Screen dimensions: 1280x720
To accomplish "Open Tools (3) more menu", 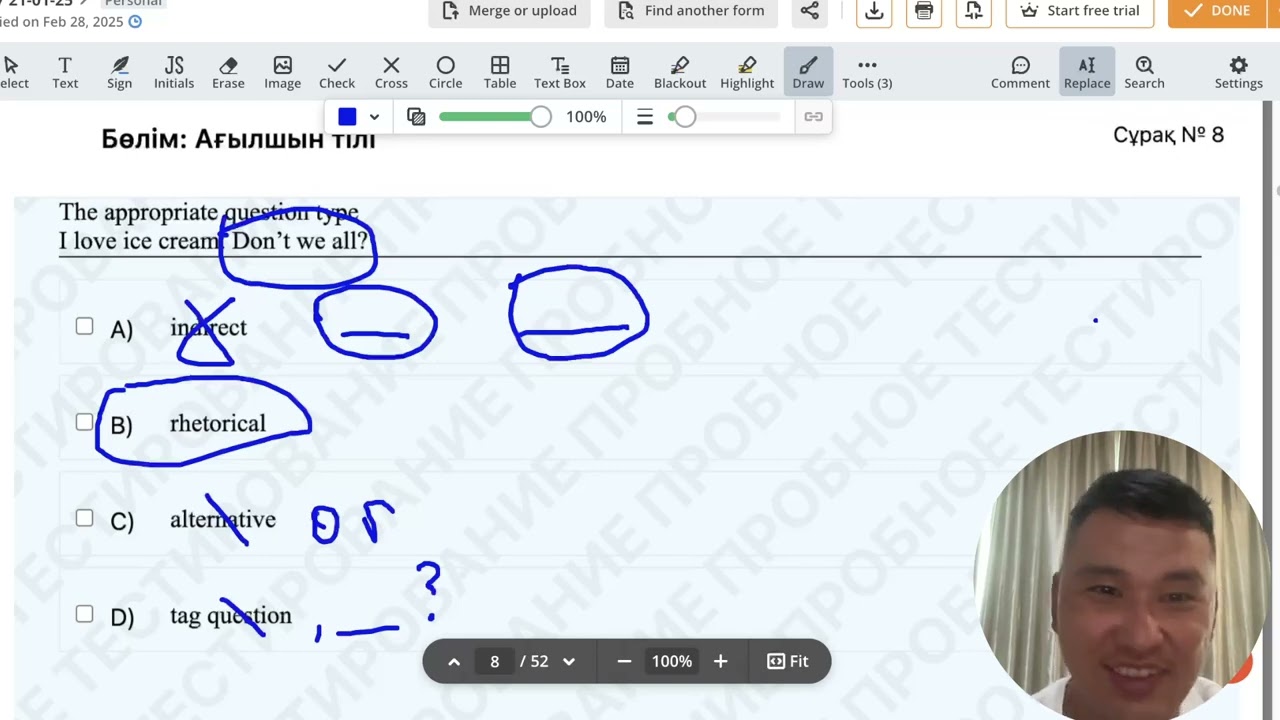I will (867, 73).
